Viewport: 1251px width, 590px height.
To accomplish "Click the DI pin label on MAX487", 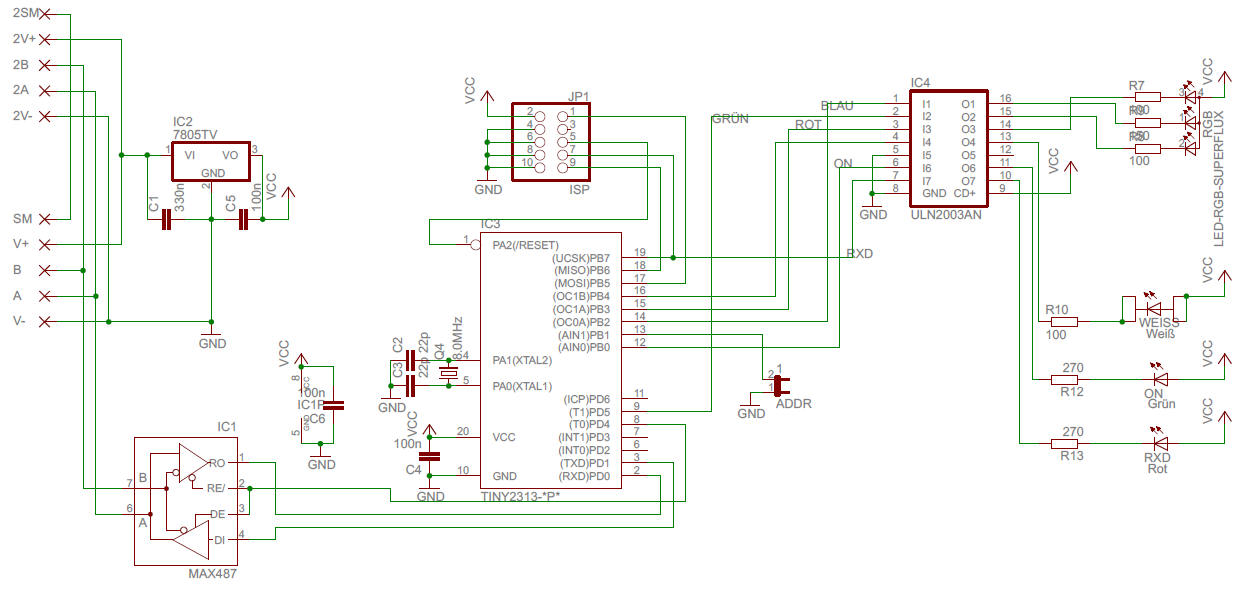I will tap(218, 540).
